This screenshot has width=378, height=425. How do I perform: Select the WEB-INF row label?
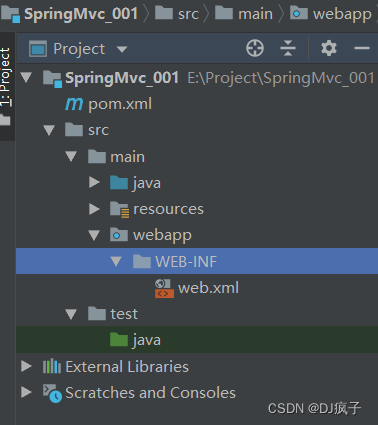[186, 262]
